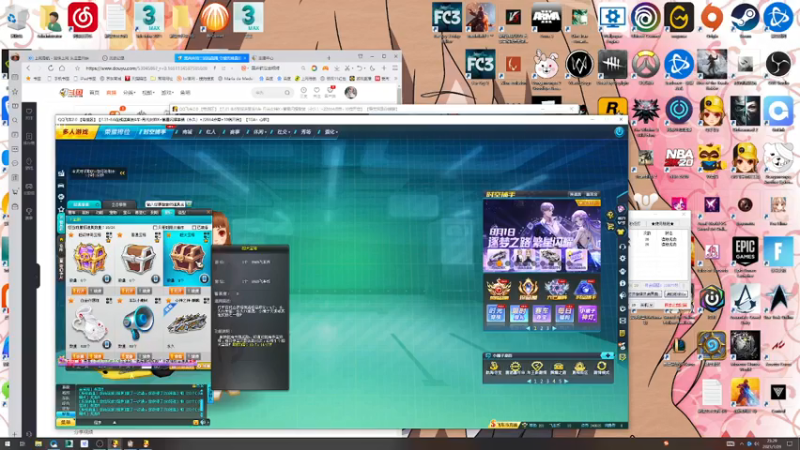This screenshot has width=800, height=450.
Task: Go to the next page of event panel tiles
Action: (x=555, y=329)
